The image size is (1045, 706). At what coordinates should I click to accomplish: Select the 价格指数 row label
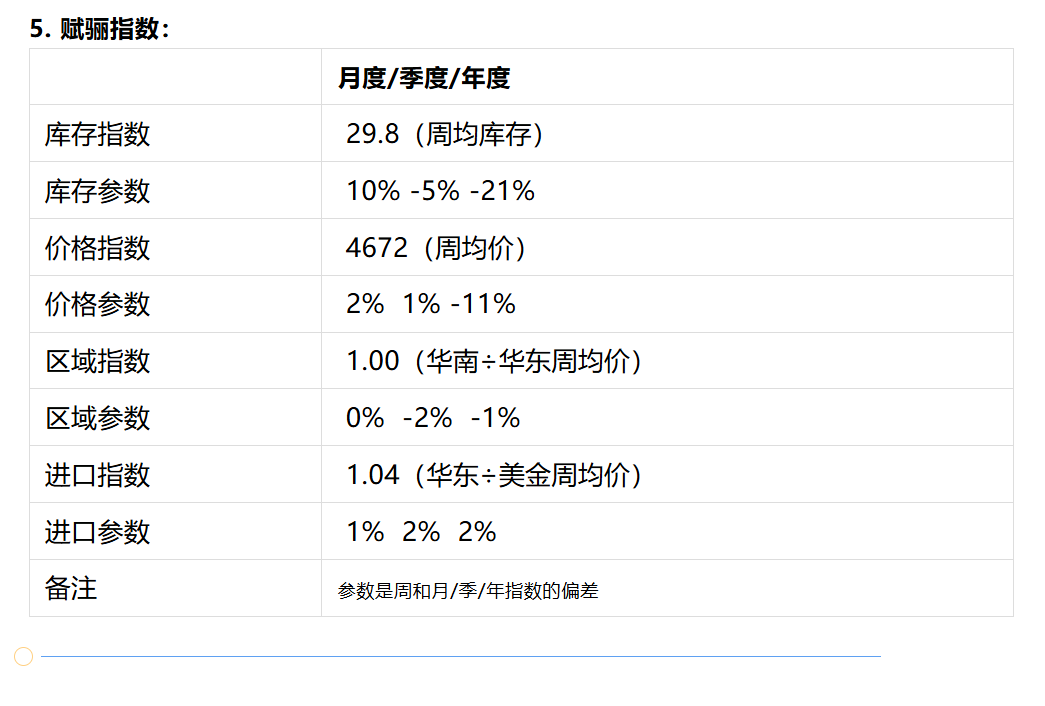point(97,248)
